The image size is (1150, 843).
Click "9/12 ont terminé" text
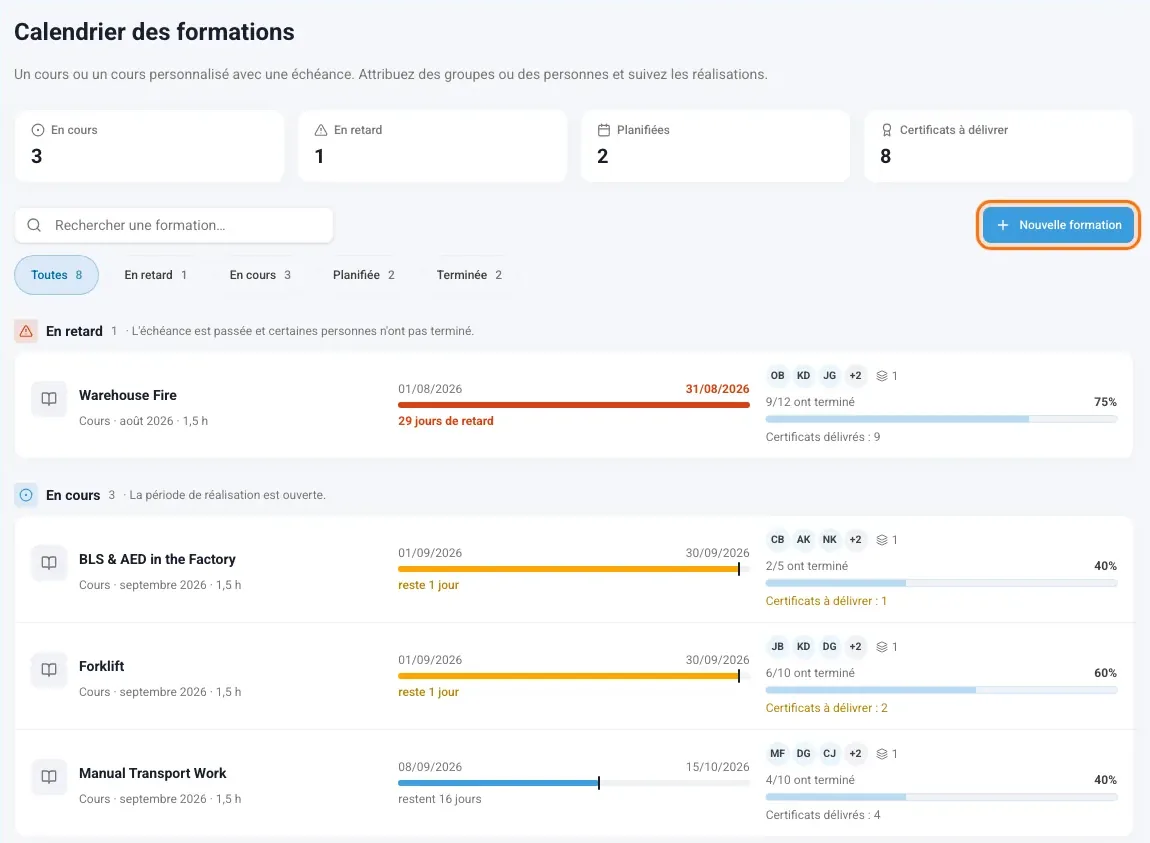pyautogui.click(x=810, y=402)
